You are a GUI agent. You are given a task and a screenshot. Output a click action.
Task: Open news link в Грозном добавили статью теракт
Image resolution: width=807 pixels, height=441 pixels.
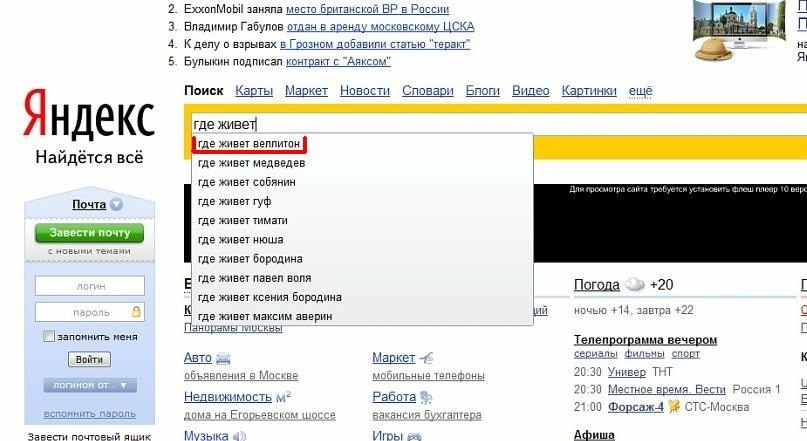[x=375, y=44]
